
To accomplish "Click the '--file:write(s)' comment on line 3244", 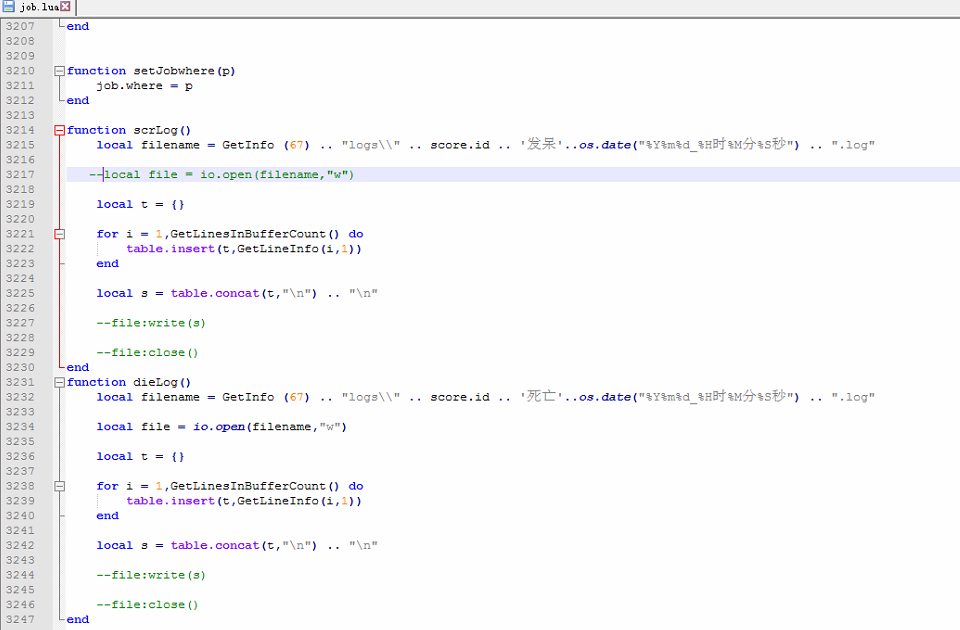I will (151, 576).
